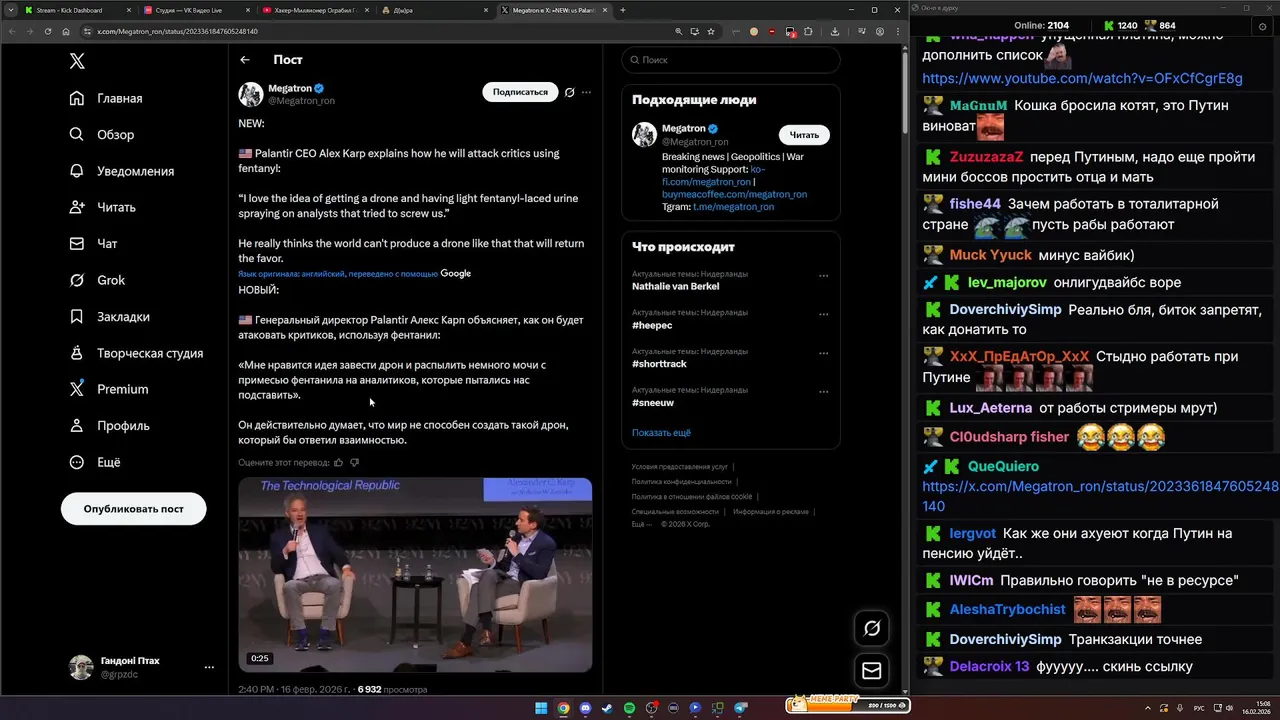Open post options three-dot menu
Screen dimensions: 1280x720
587,92
